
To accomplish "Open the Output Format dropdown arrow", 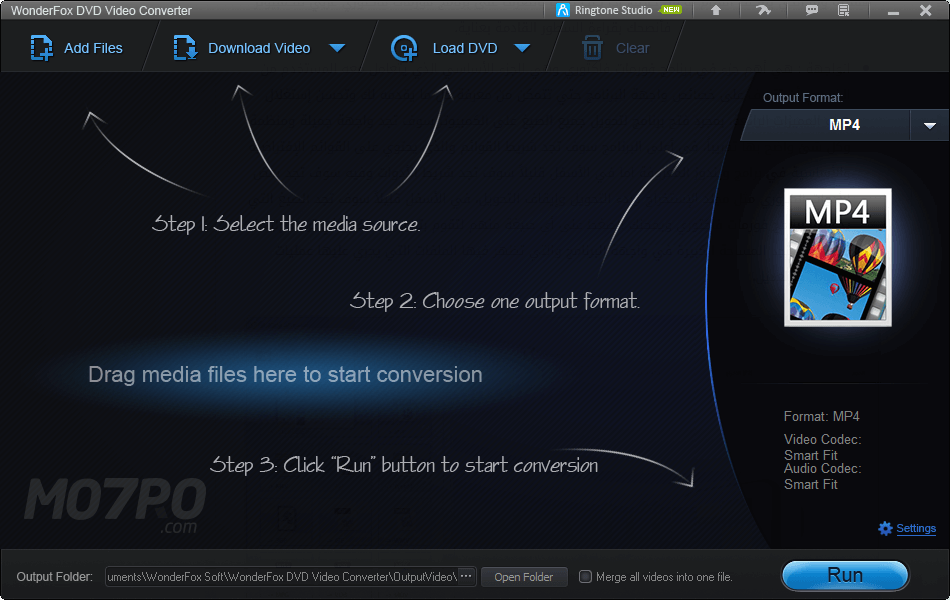I will tap(929, 125).
